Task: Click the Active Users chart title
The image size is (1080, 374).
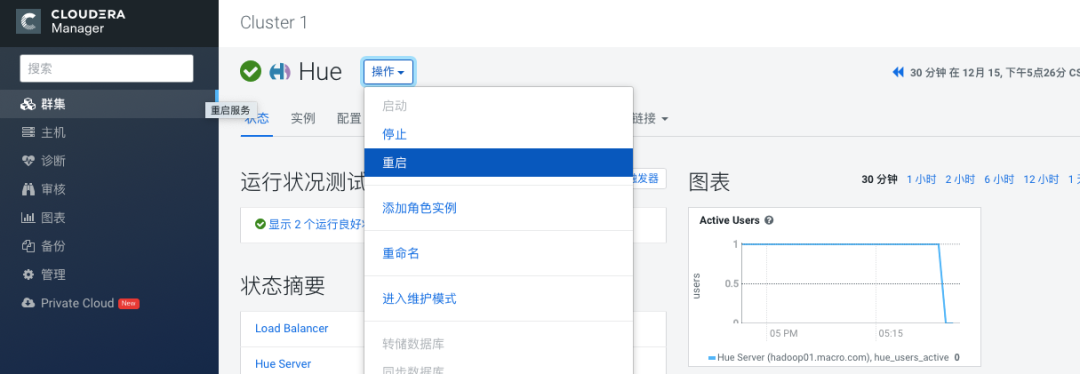Action: pos(729,220)
